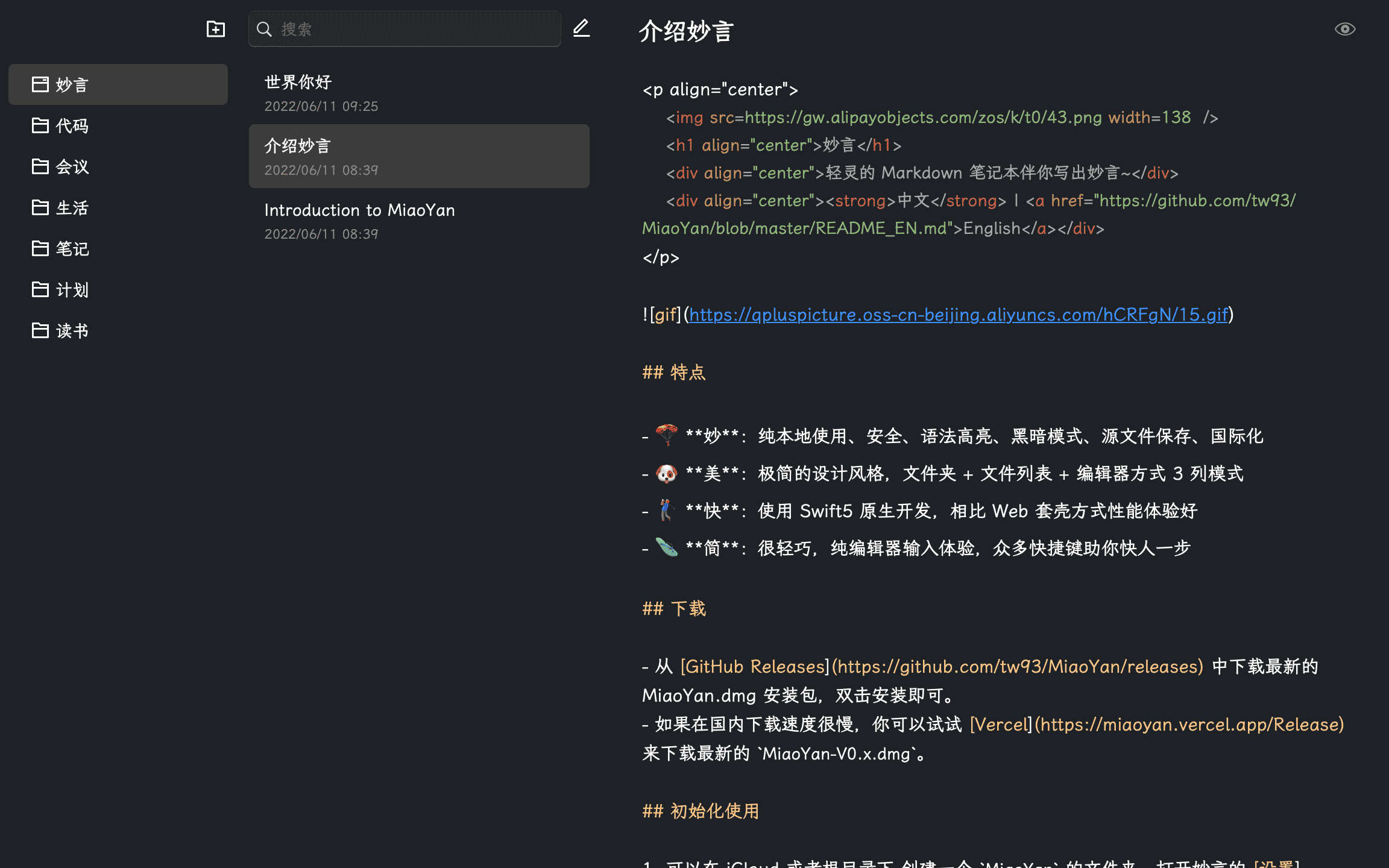Start a new note using the pencil icon
Image resolution: width=1389 pixels, height=868 pixels.
581,28
